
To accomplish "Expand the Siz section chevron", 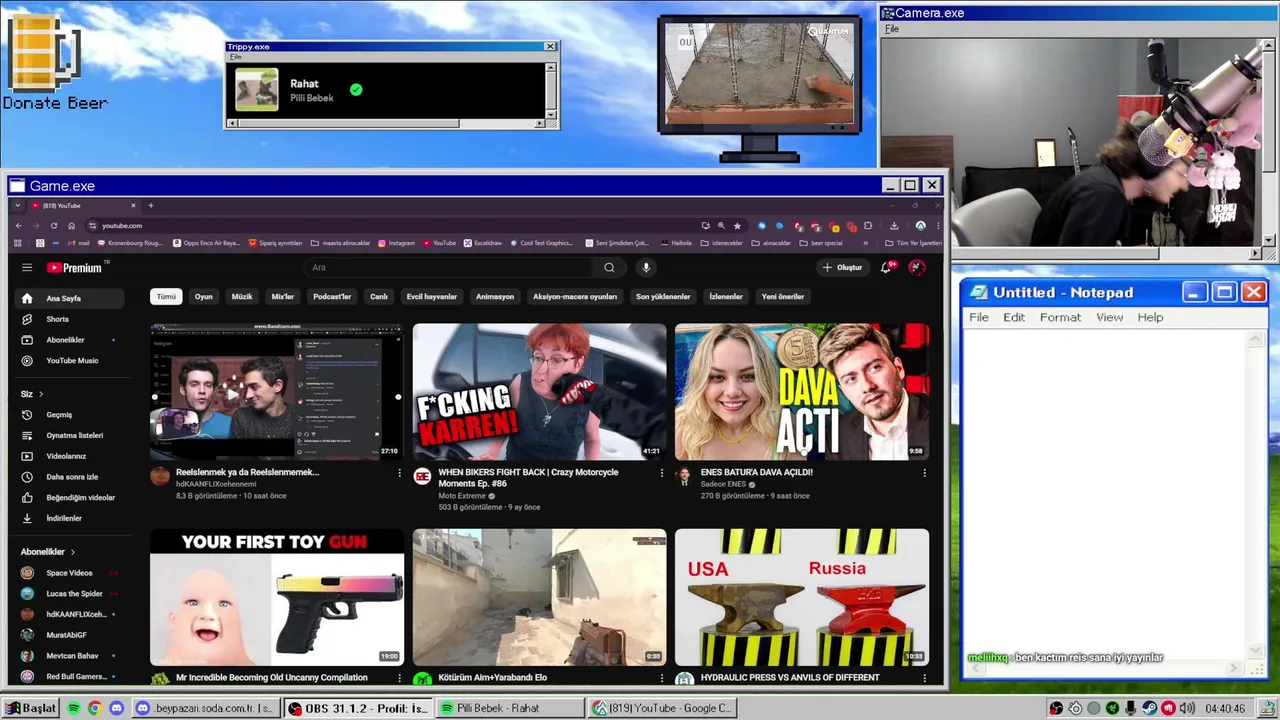I will tap(41, 394).
